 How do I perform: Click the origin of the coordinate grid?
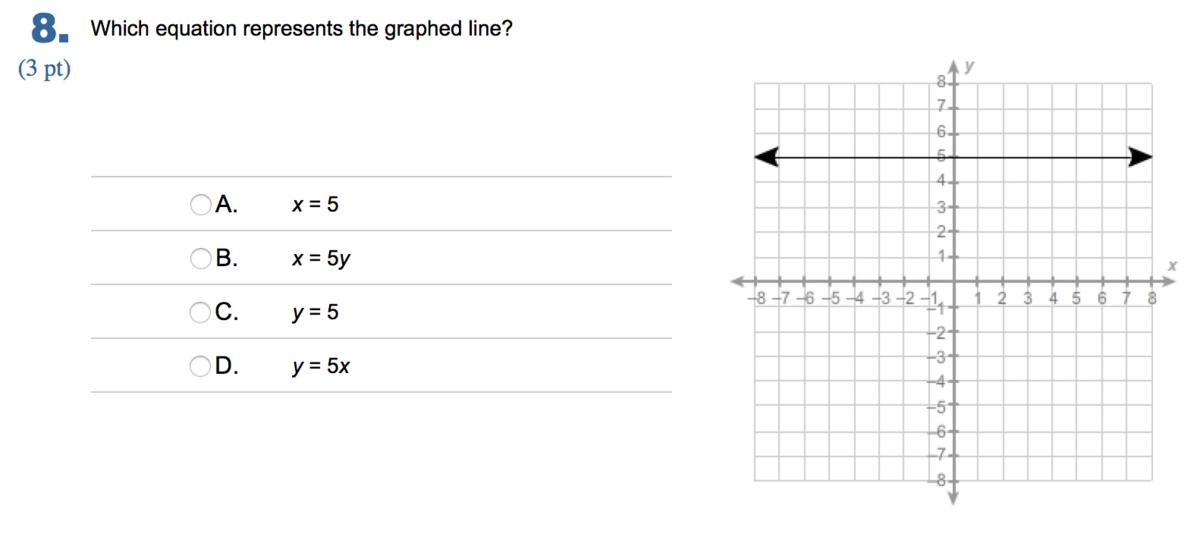pos(953,280)
